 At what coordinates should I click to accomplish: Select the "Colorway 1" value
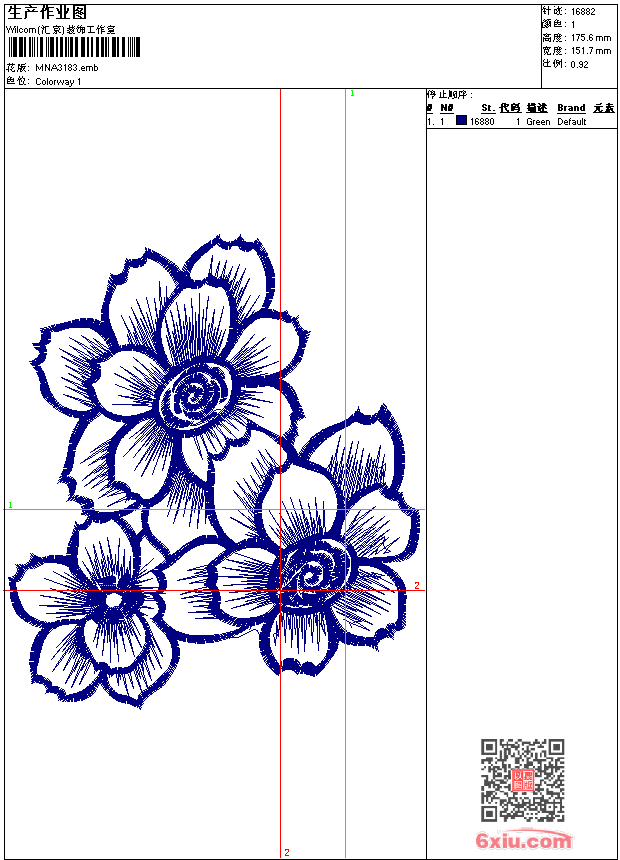[58, 82]
